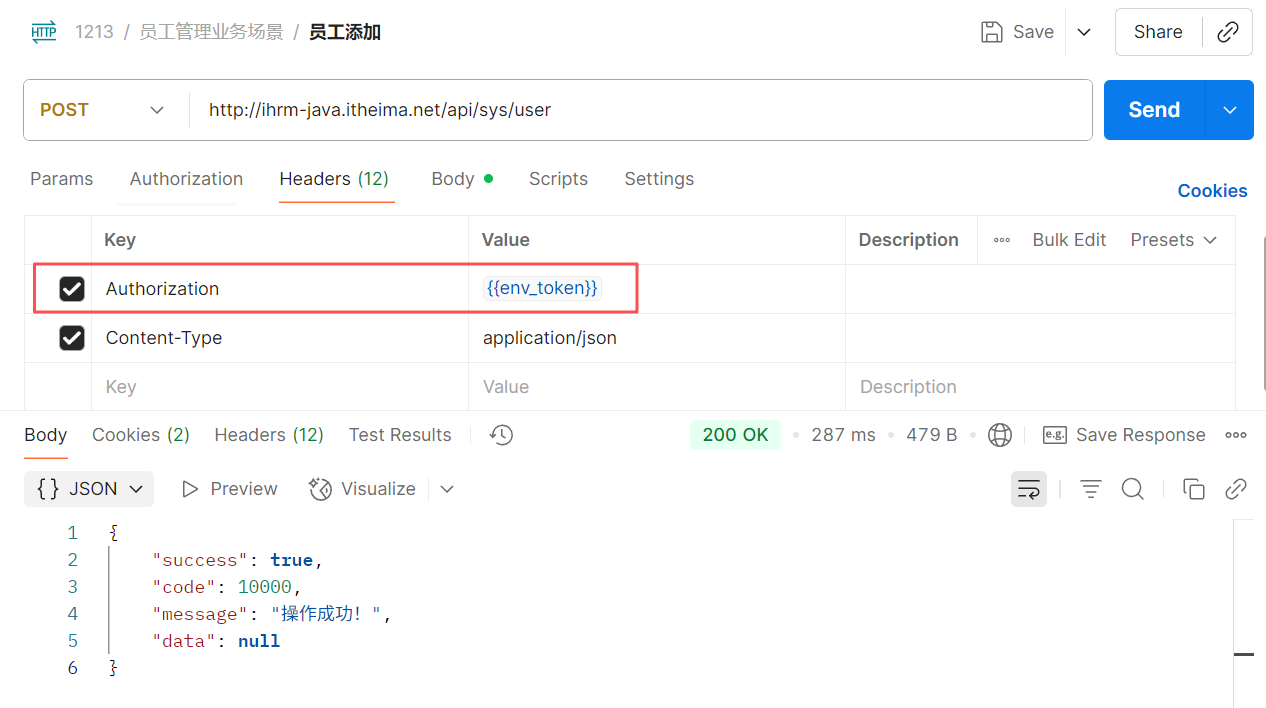Screen dimensions: 1266x708
Task: Click Bulk Edit for headers
Action: pos(1069,240)
